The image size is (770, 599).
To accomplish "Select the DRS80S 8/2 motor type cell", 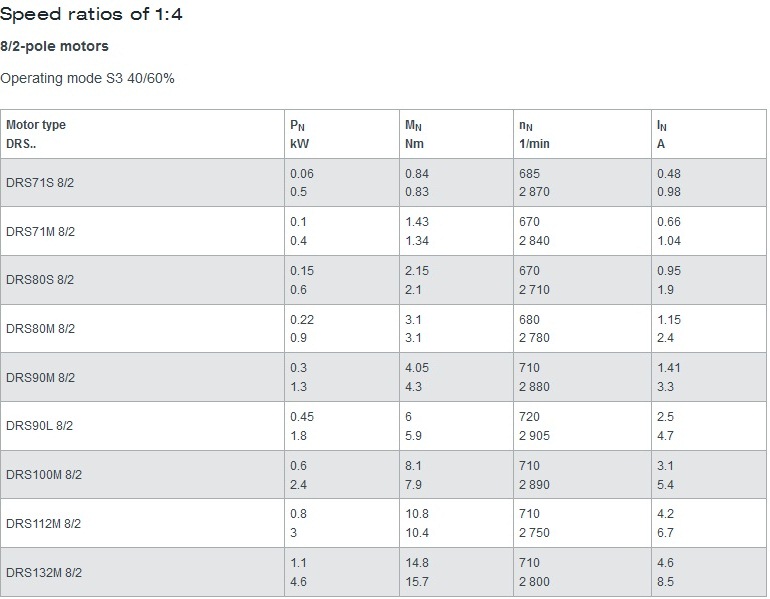I will coord(41,280).
